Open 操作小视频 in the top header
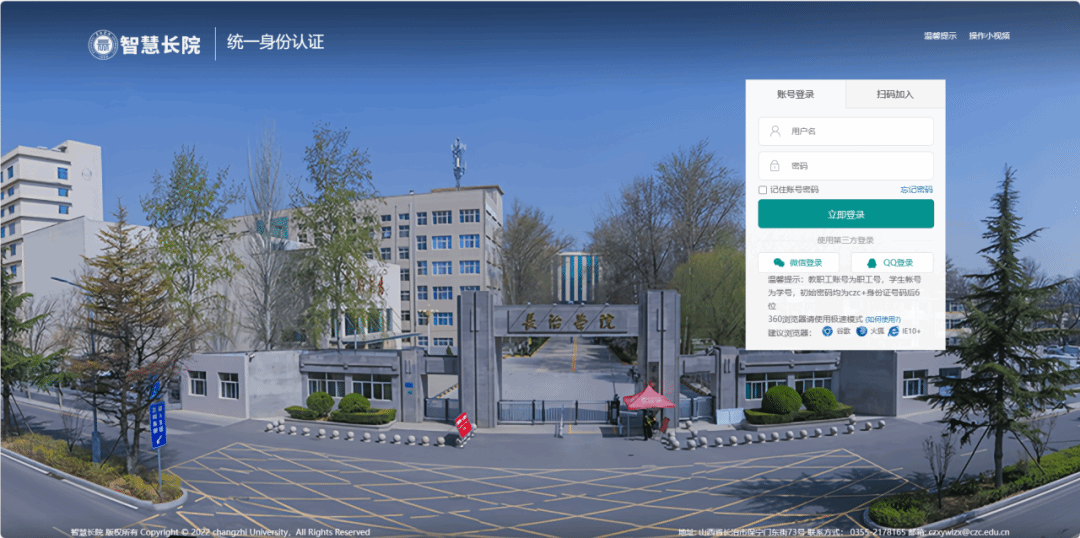Image resolution: width=1080 pixels, height=538 pixels. pyautogui.click(x=989, y=36)
